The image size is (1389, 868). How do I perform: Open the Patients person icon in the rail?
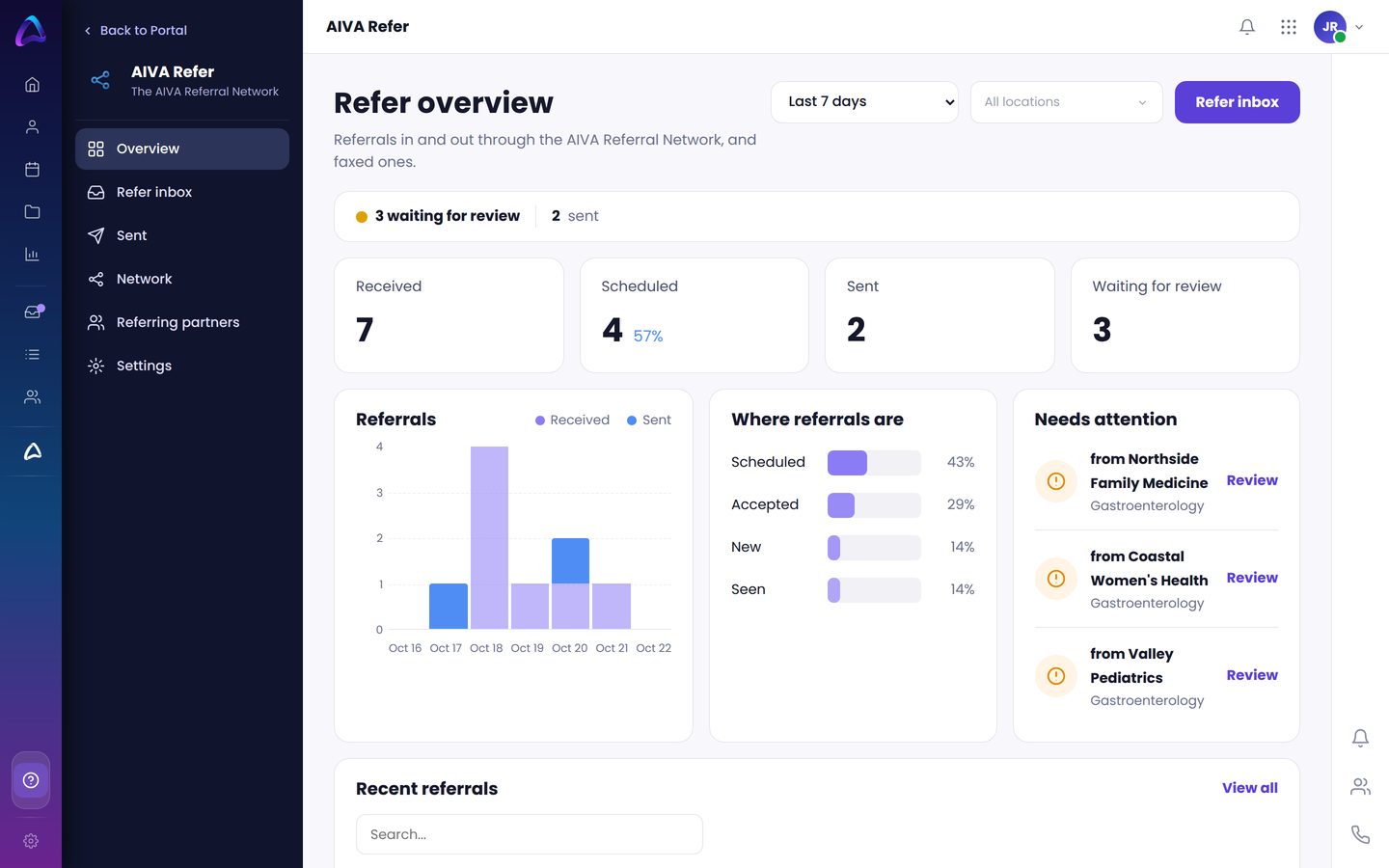click(x=32, y=127)
